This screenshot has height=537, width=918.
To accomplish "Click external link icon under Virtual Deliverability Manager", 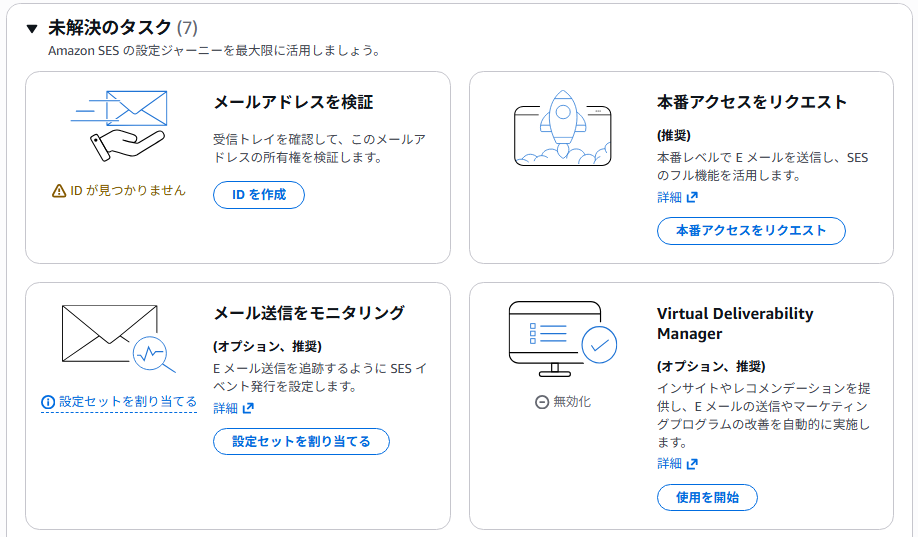I will tap(692, 464).
